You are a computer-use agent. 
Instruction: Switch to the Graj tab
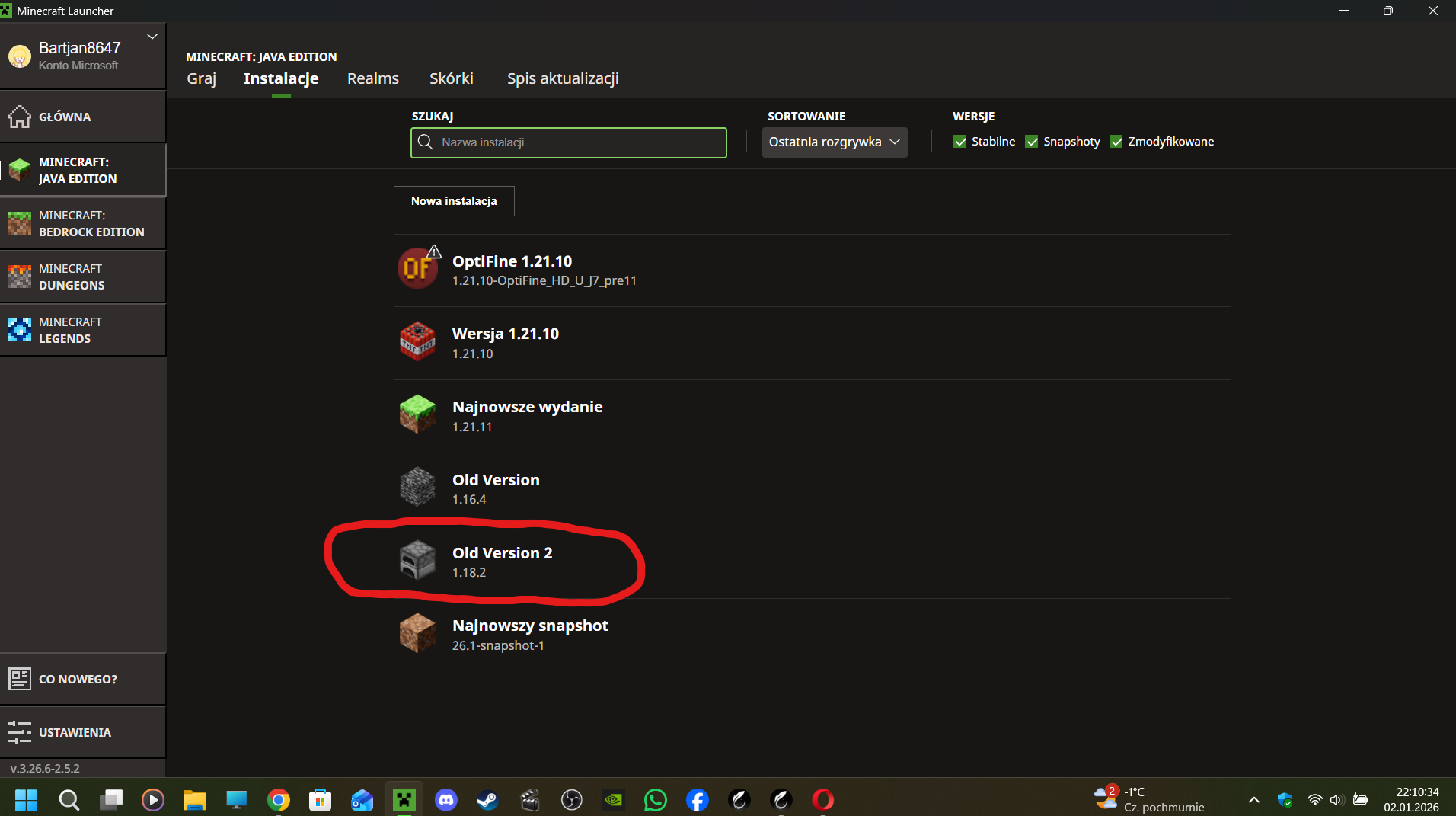(x=202, y=78)
